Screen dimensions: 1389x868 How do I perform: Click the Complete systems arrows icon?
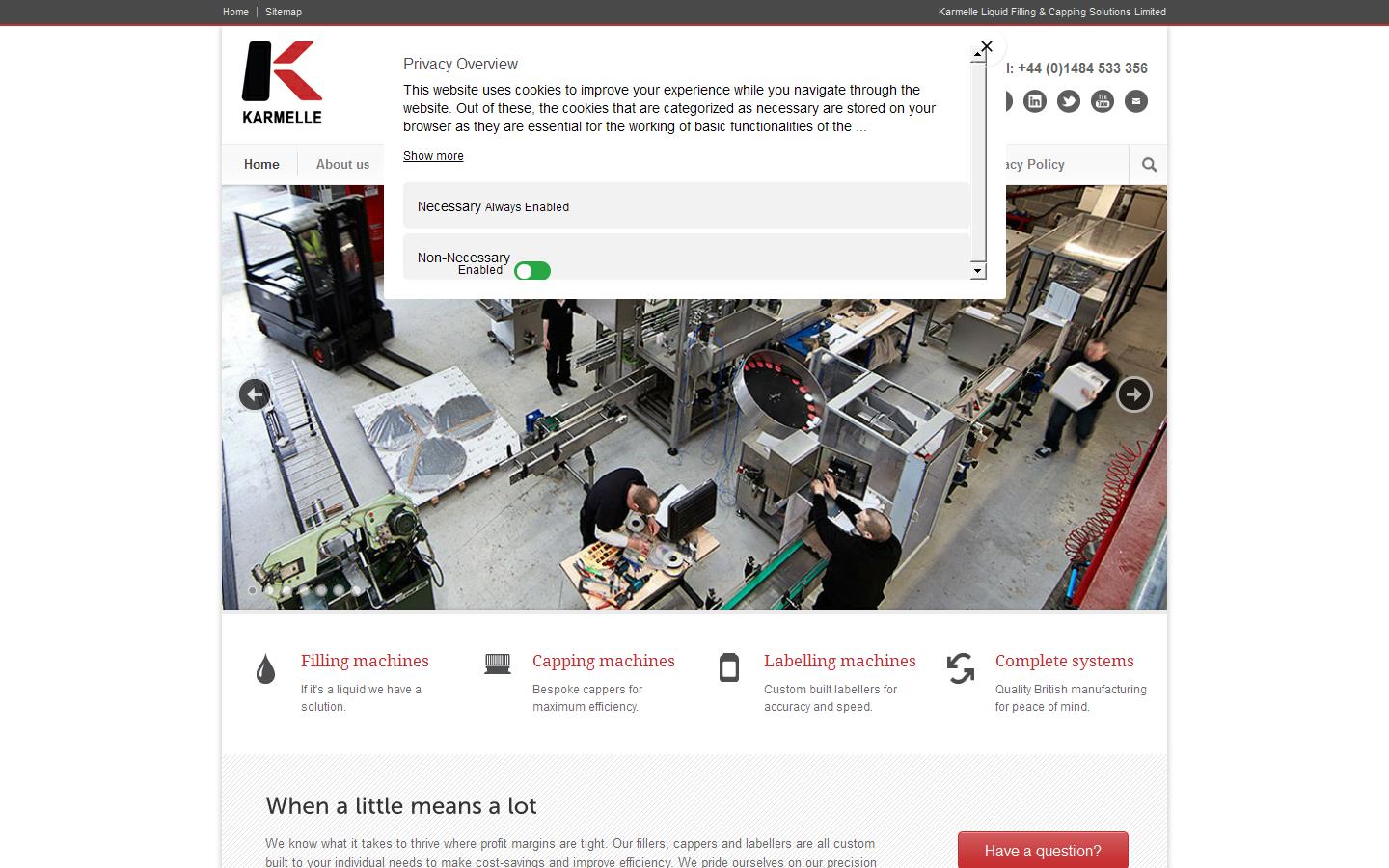pos(959,667)
